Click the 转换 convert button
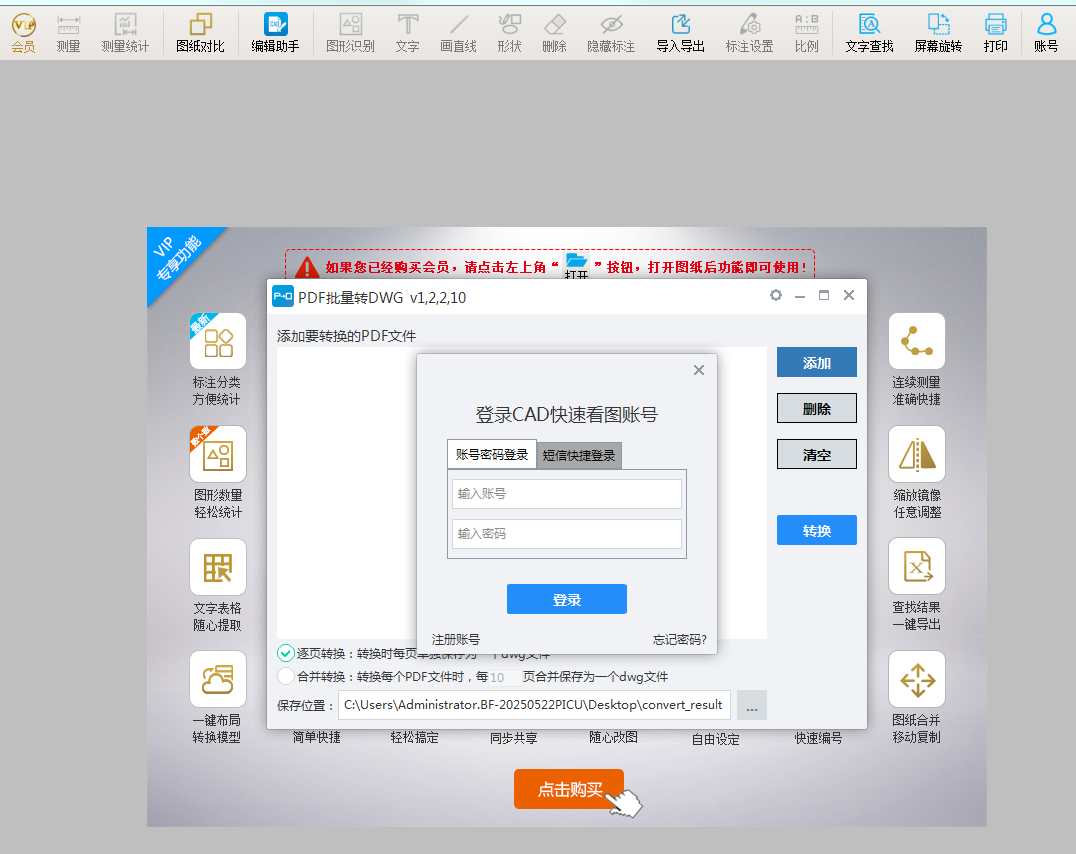Screen dimensions: 1076x854 coord(817,530)
